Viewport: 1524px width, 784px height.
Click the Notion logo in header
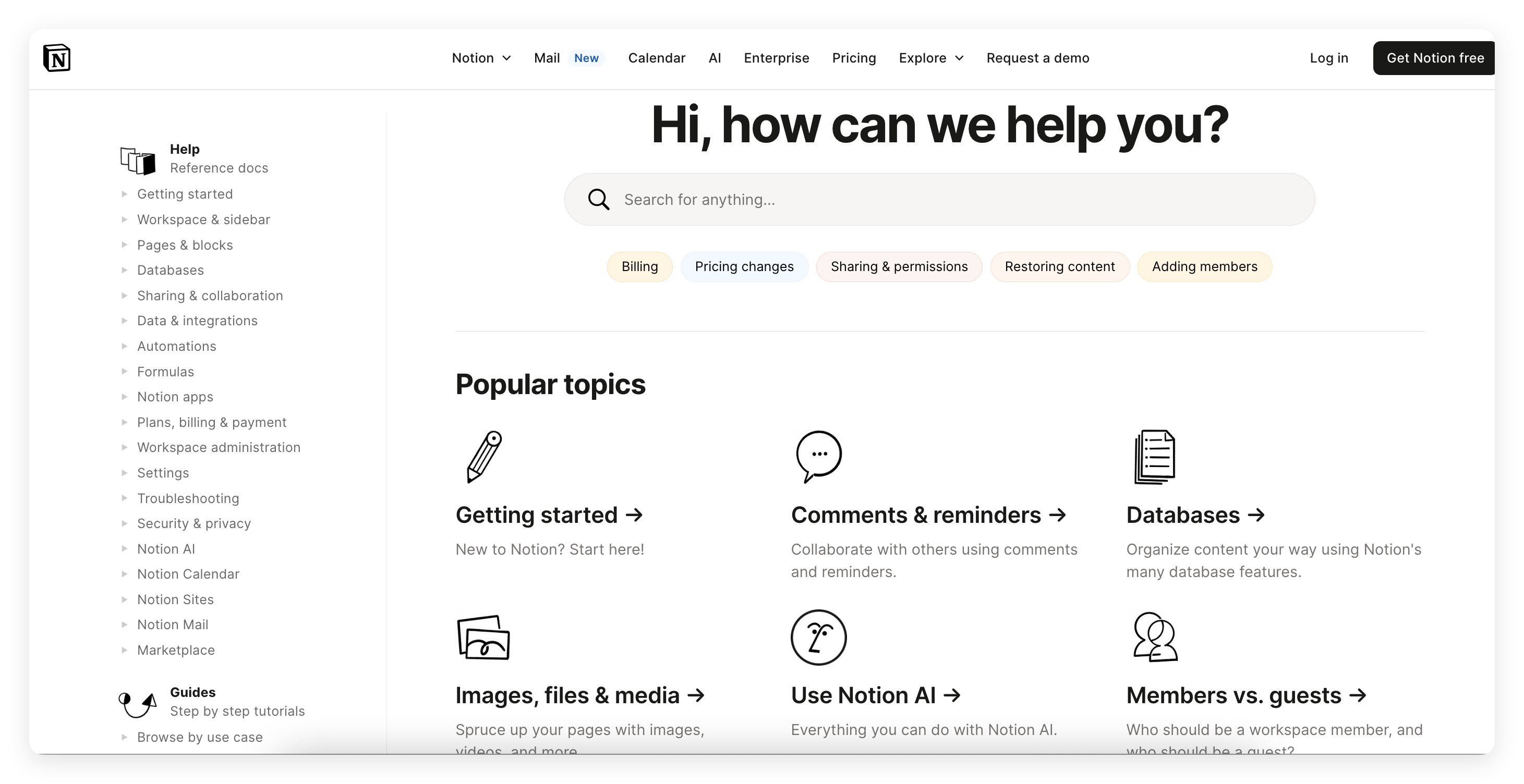[x=57, y=58]
